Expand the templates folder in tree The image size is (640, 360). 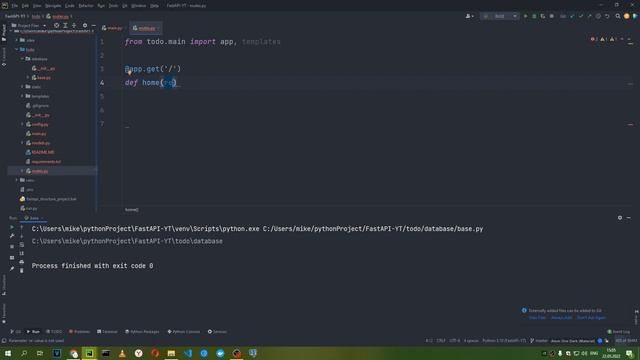pos(22,96)
